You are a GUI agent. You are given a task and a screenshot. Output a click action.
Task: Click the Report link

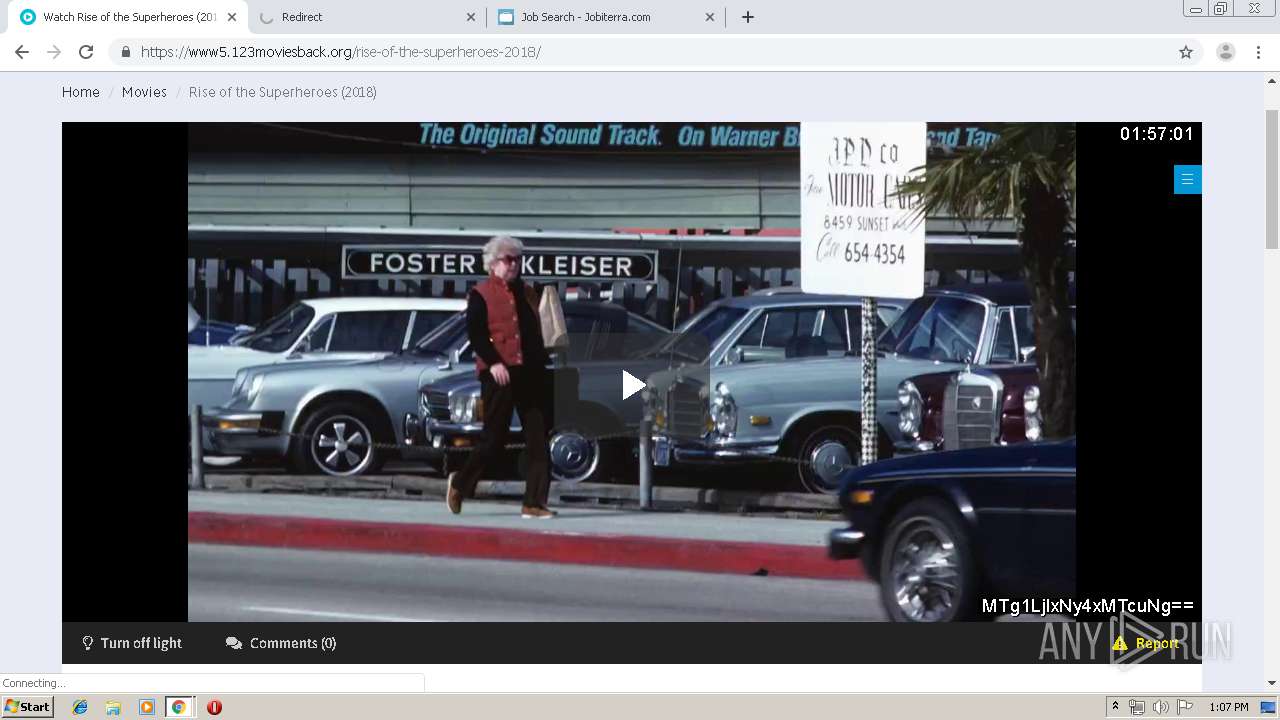1157,644
